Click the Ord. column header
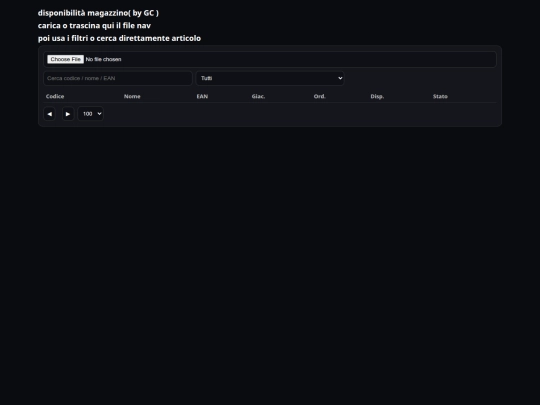 coord(320,96)
